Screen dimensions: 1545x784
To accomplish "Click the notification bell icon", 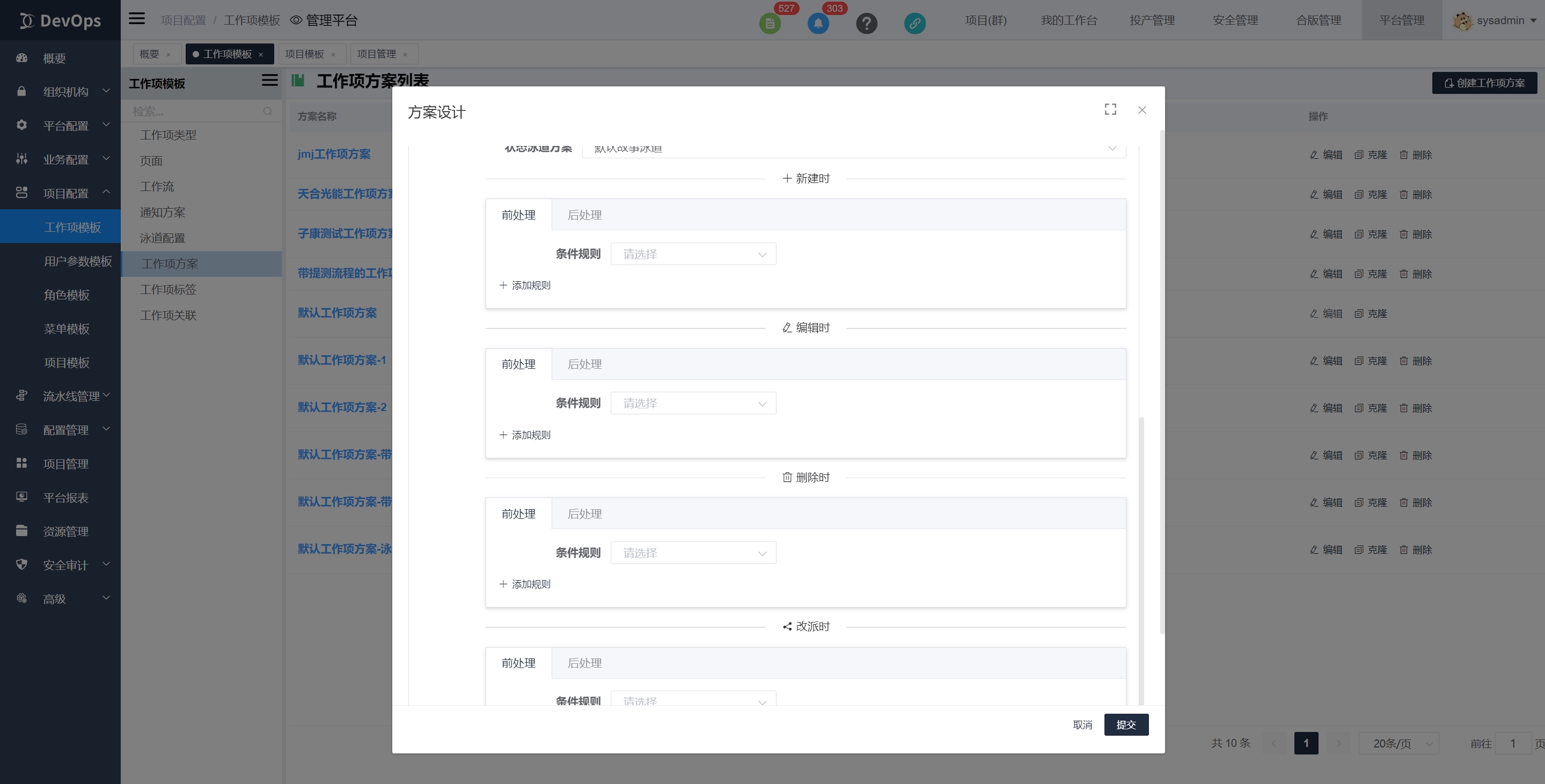I will click(818, 23).
